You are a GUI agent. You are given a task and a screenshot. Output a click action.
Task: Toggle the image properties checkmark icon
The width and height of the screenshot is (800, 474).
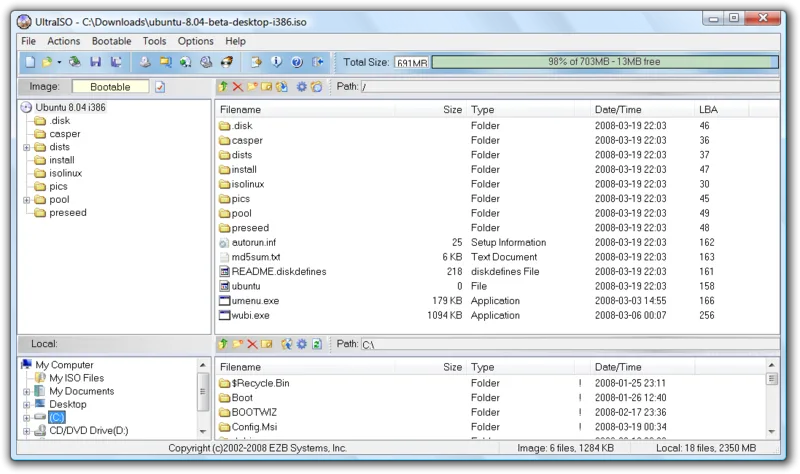[160, 87]
